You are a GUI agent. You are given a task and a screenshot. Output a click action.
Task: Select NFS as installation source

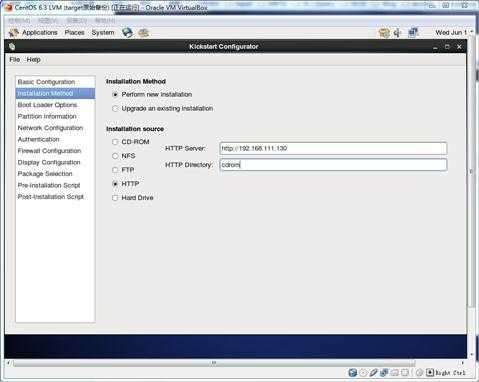115,156
